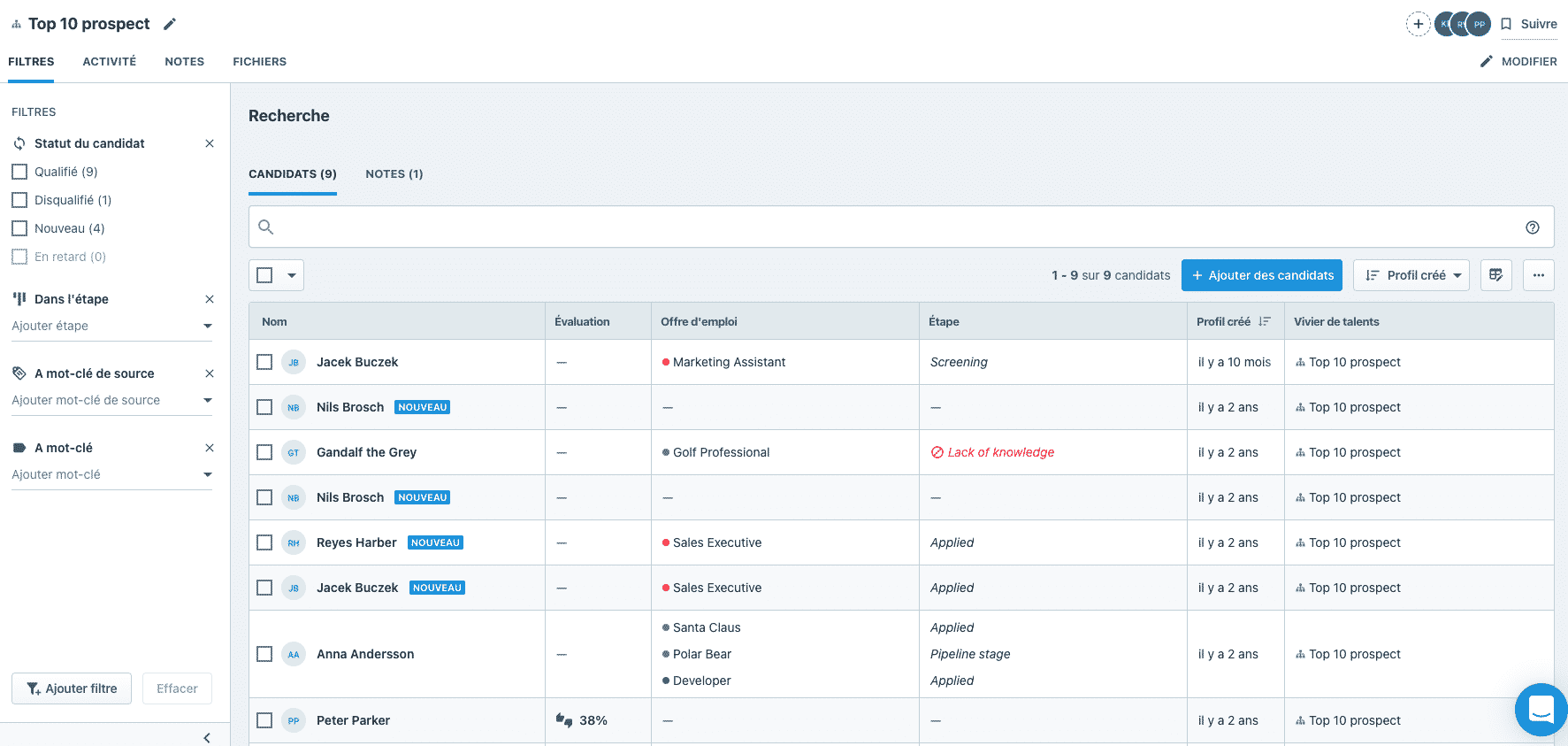The image size is (1568, 746).
Task: Open the NOTES (1) tab
Action: [394, 174]
